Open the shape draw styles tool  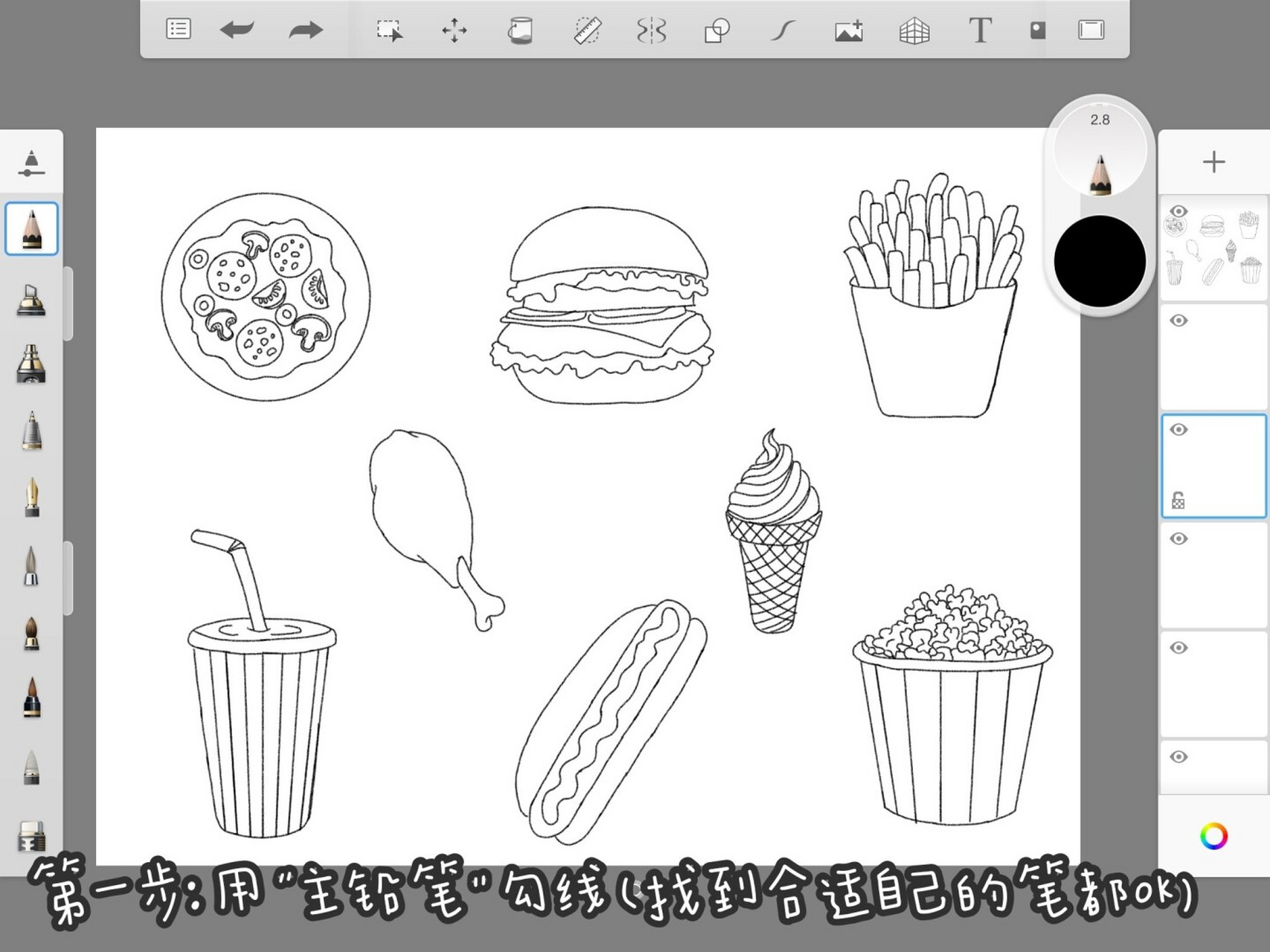tap(716, 30)
